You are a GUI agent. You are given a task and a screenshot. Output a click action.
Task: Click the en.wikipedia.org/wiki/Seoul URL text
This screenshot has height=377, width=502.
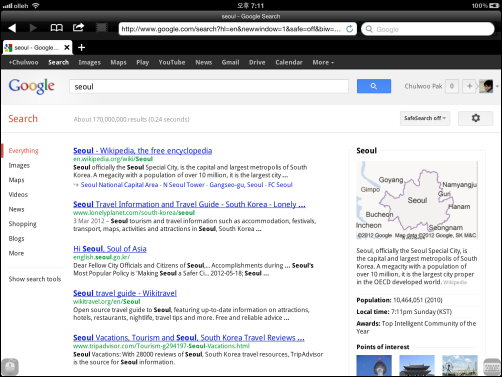pyautogui.click(x=113, y=159)
